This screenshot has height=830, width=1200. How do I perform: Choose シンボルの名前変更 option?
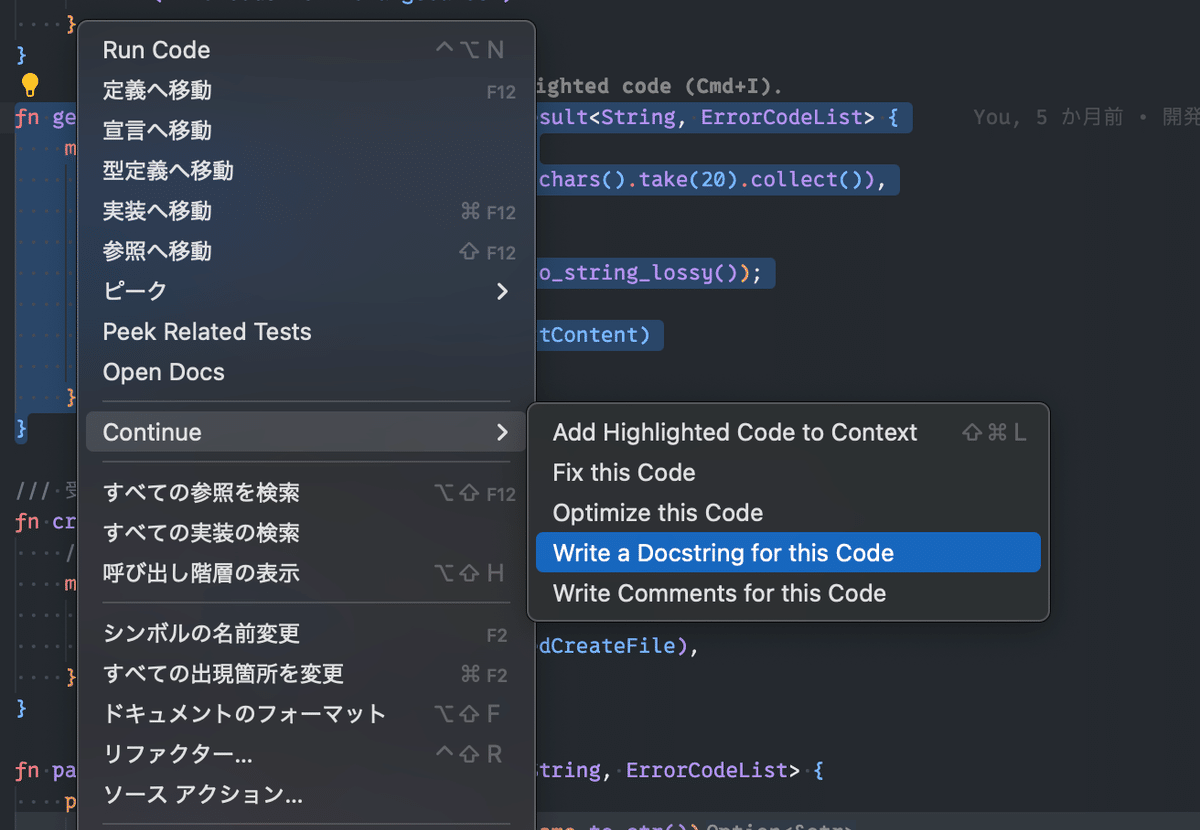pos(201,634)
